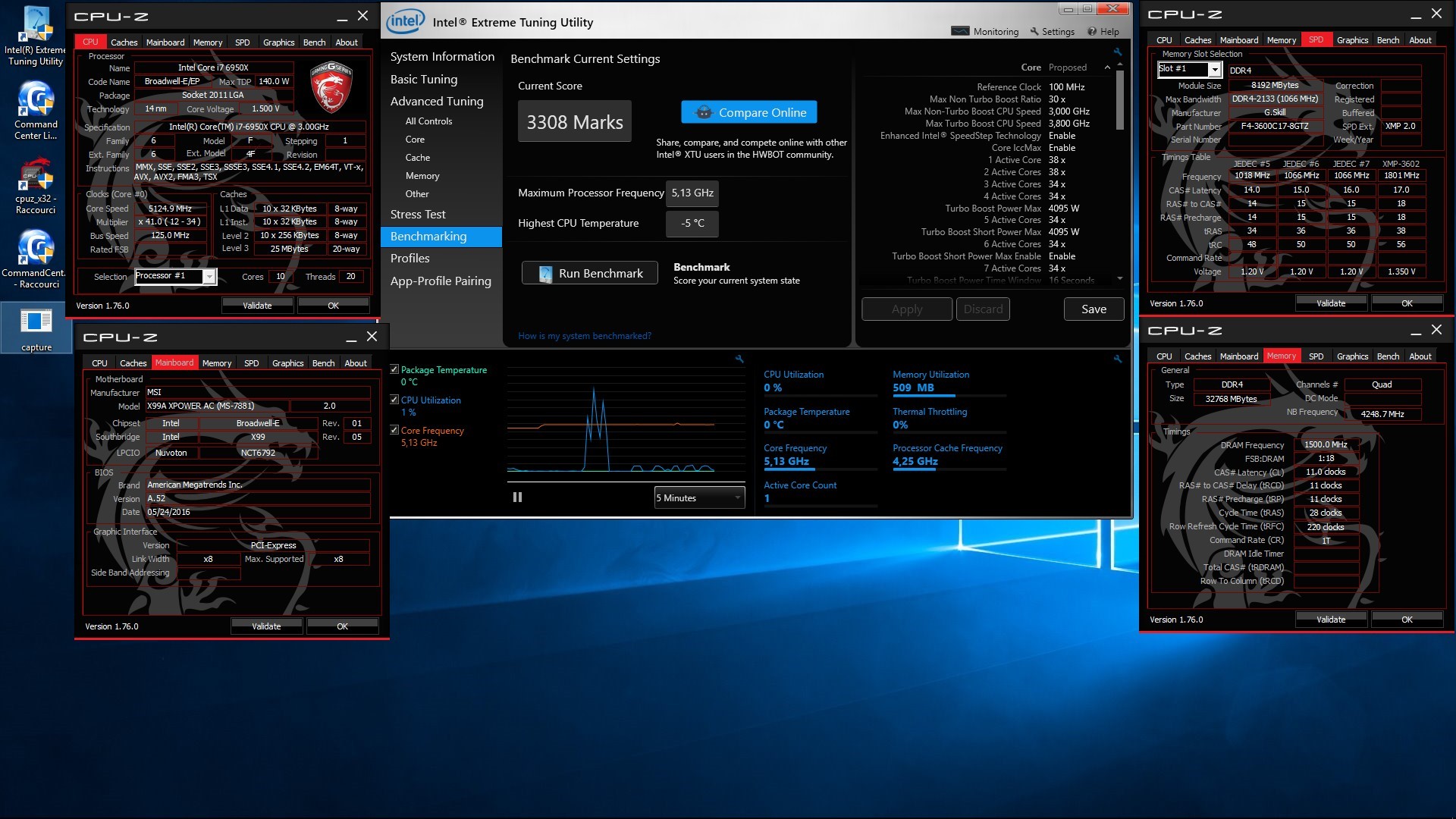Open Core under Advanced Tuning
The height and width of the screenshot is (819, 1456).
415,140
